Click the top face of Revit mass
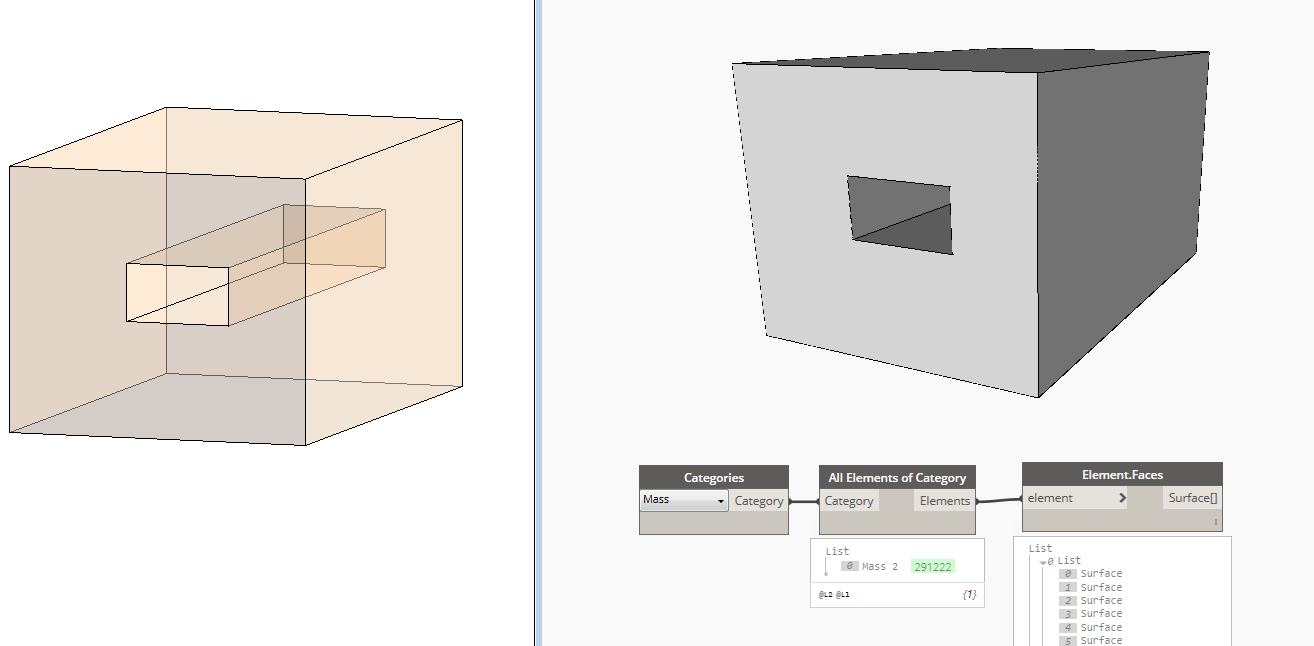The image size is (1314, 646). point(236,143)
